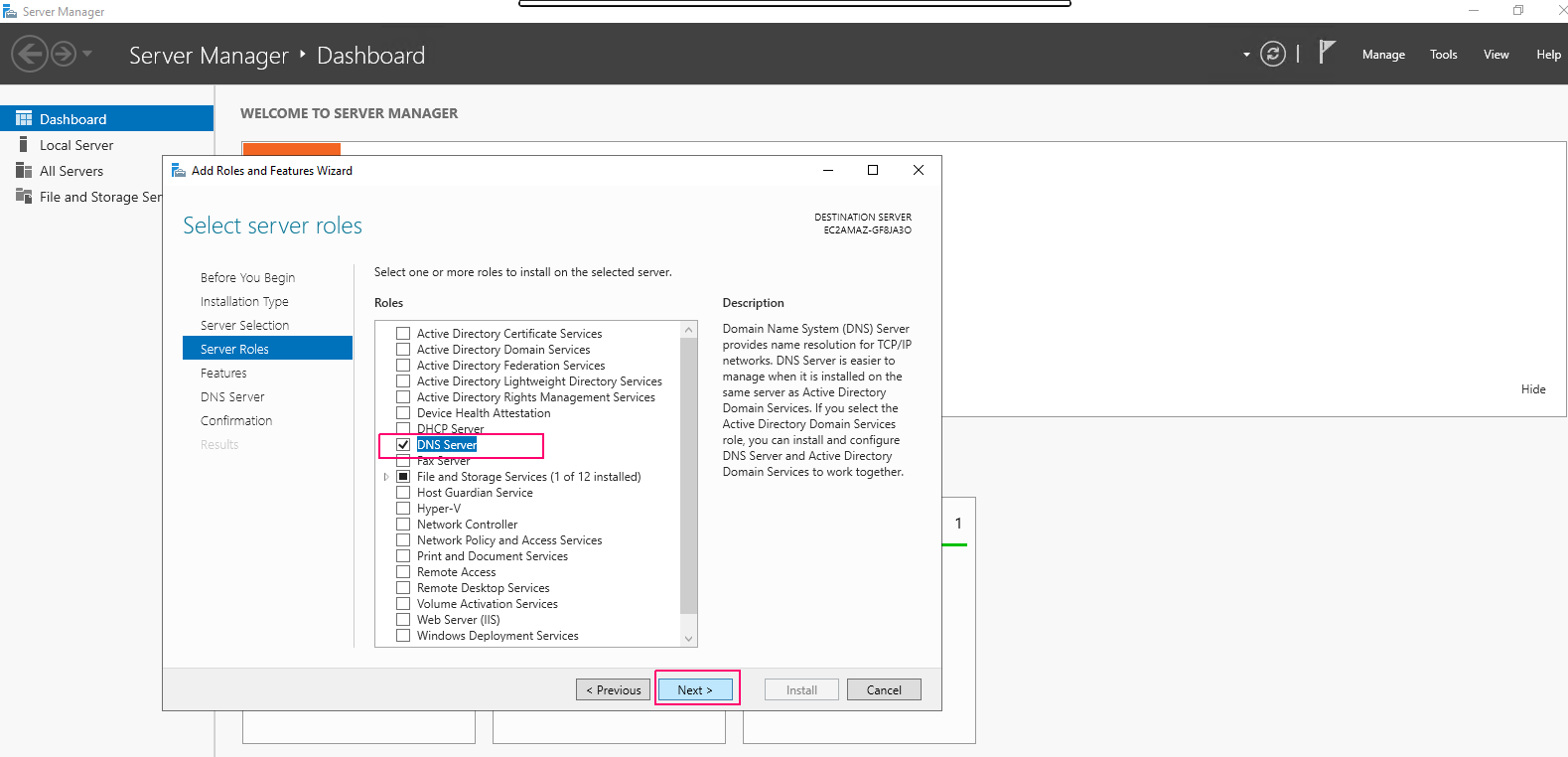Image resolution: width=1568 pixels, height=757 pixels.
Task: Click the roles list scroll down arrow
Action: [x=689, y=639]
